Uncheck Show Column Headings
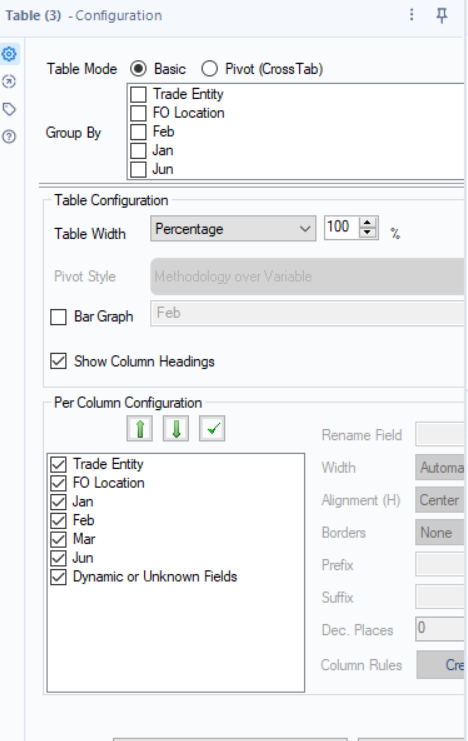 coord(58,362)
